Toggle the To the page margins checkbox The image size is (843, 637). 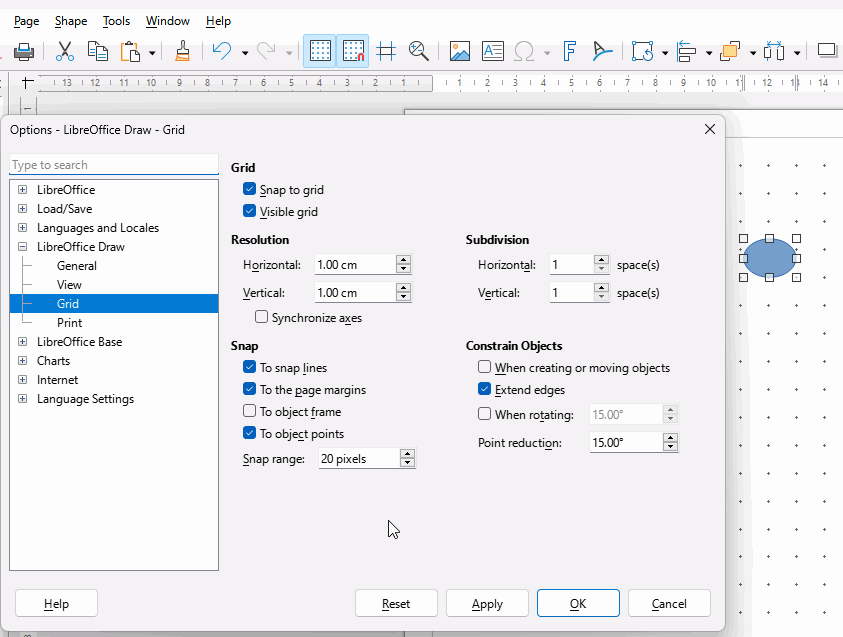coord(249,389)
